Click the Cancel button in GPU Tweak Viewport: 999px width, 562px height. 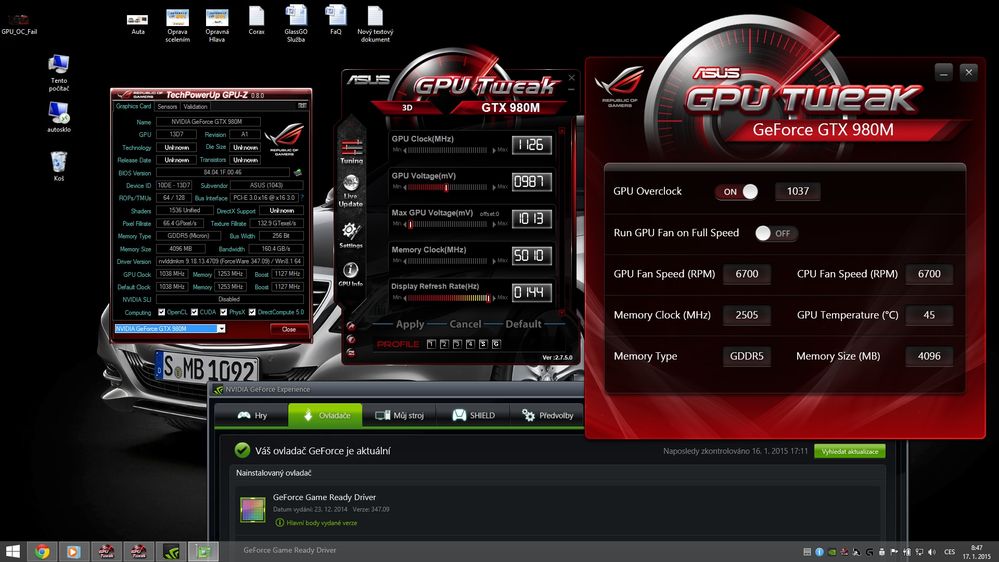point(465,324)
